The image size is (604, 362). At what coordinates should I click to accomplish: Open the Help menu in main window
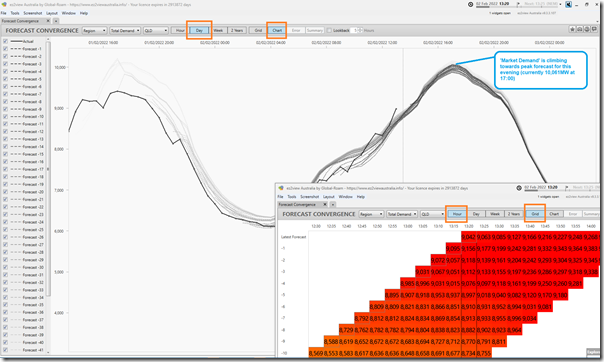coord(84,13)
